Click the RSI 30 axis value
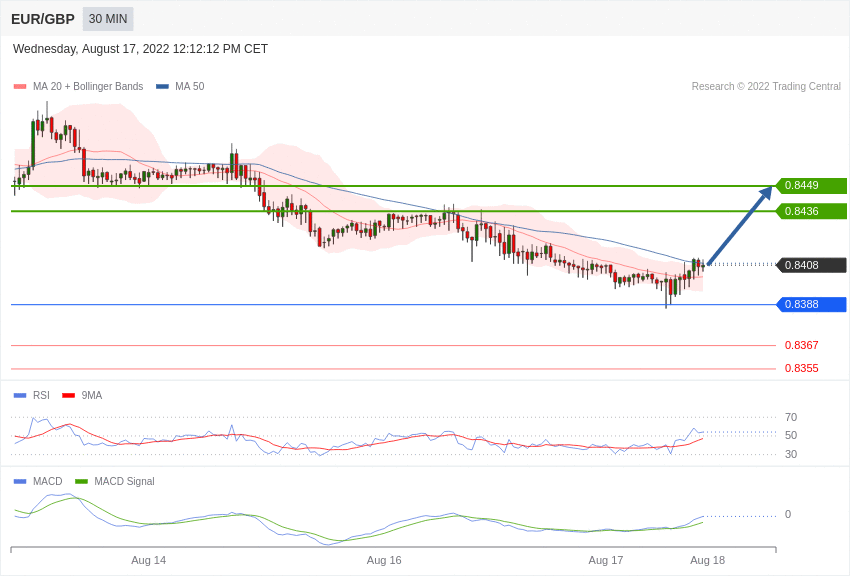This screenshot has width=850, height=576. coord(791,454)
